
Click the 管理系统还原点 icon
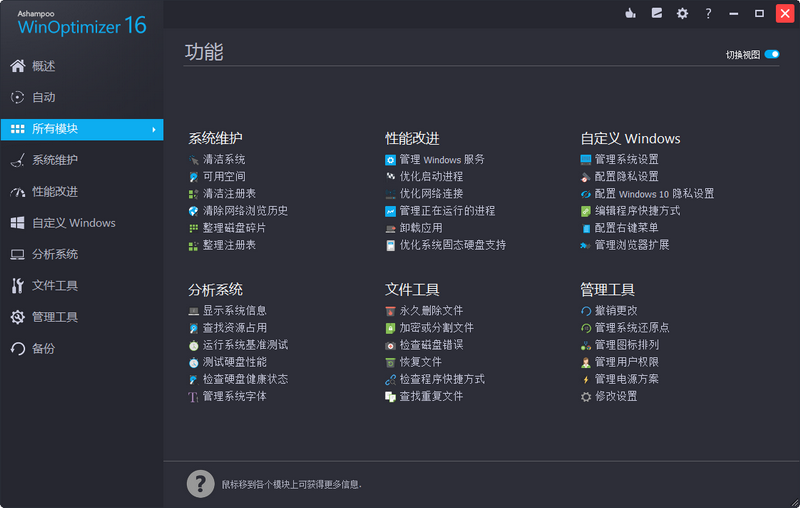586,328
